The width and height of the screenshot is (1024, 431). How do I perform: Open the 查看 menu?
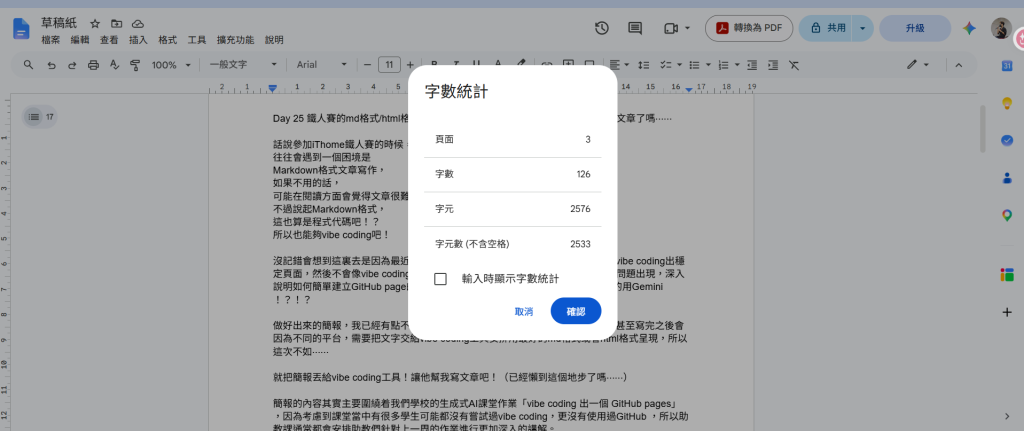point(109,40)
